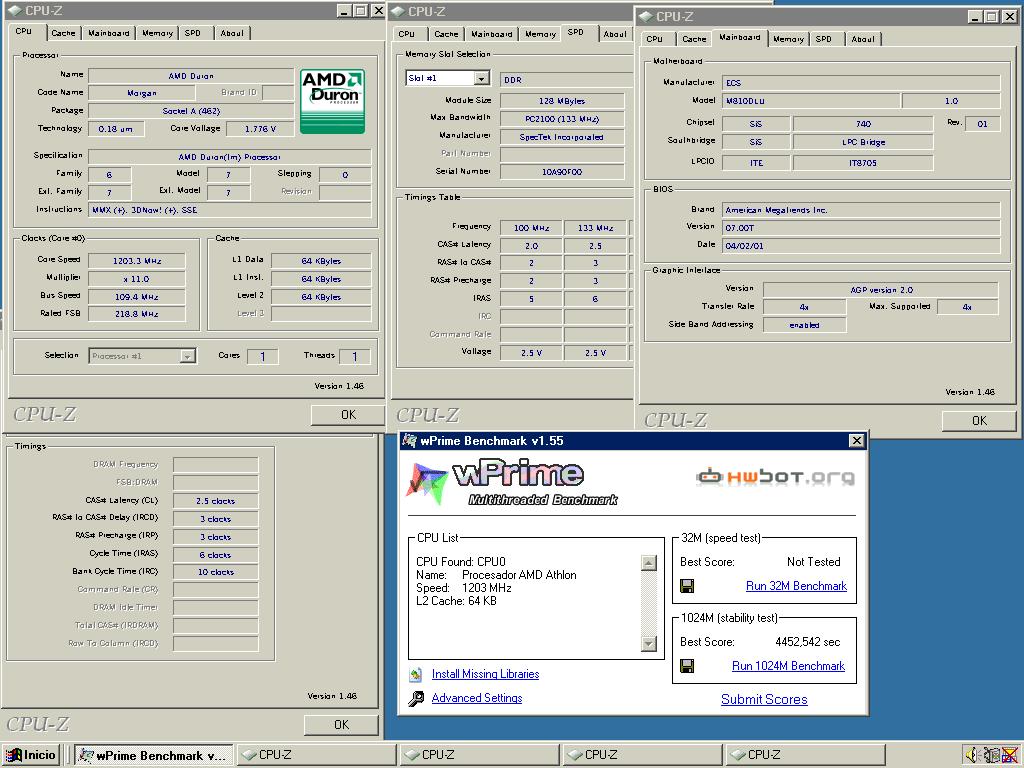This screenshot has width=1024, height=768.
Task: Open Install Missing Libraries link
Action: pos(485,674)
